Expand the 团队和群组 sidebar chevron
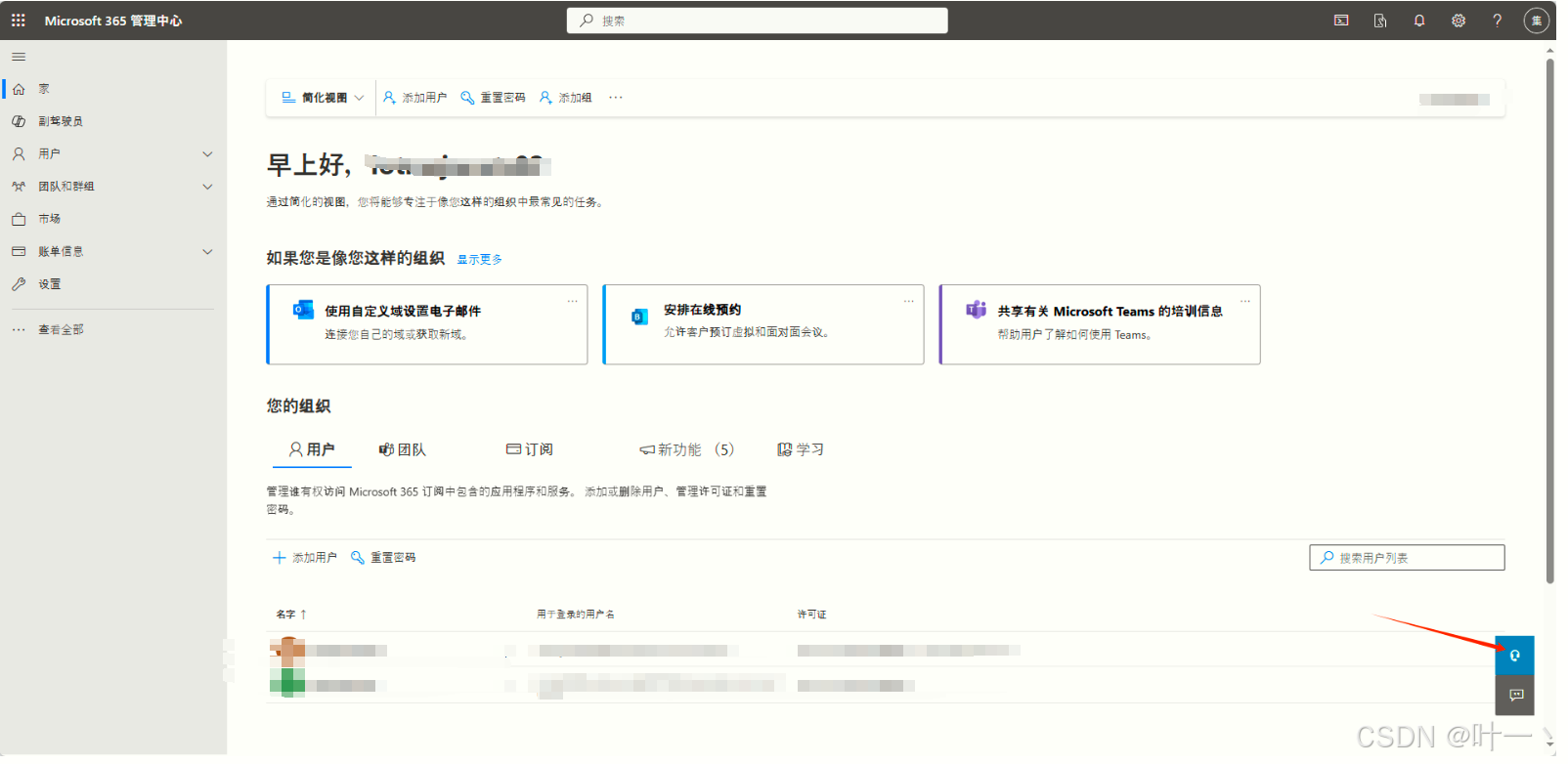The height and width of the screenshot is (764, 1568). pos(207,187)
